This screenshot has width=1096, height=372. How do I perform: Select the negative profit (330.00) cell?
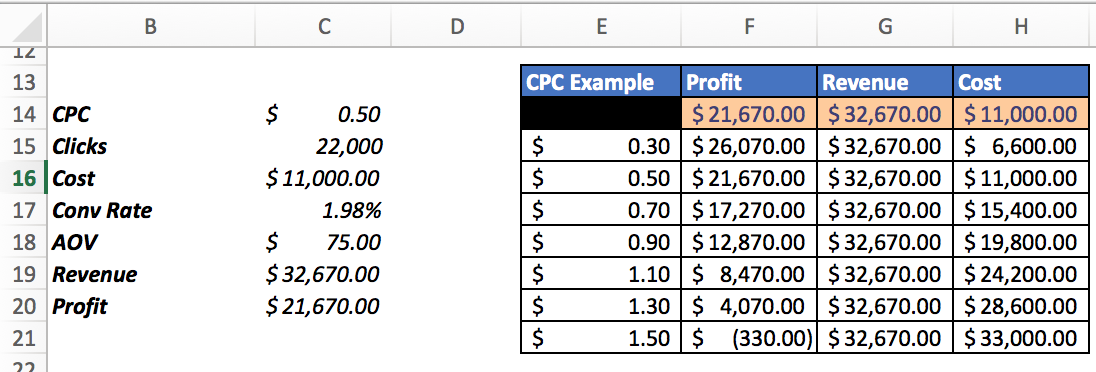pyautogui.click(x=749, y=339)
